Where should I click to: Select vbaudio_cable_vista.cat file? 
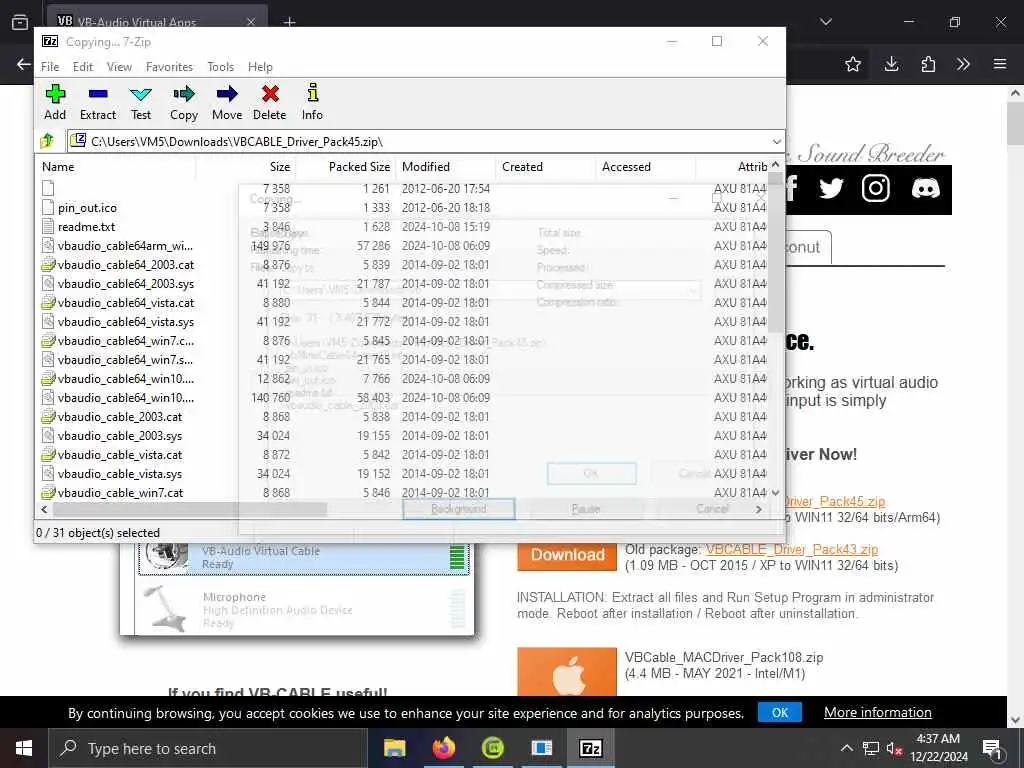120,455
